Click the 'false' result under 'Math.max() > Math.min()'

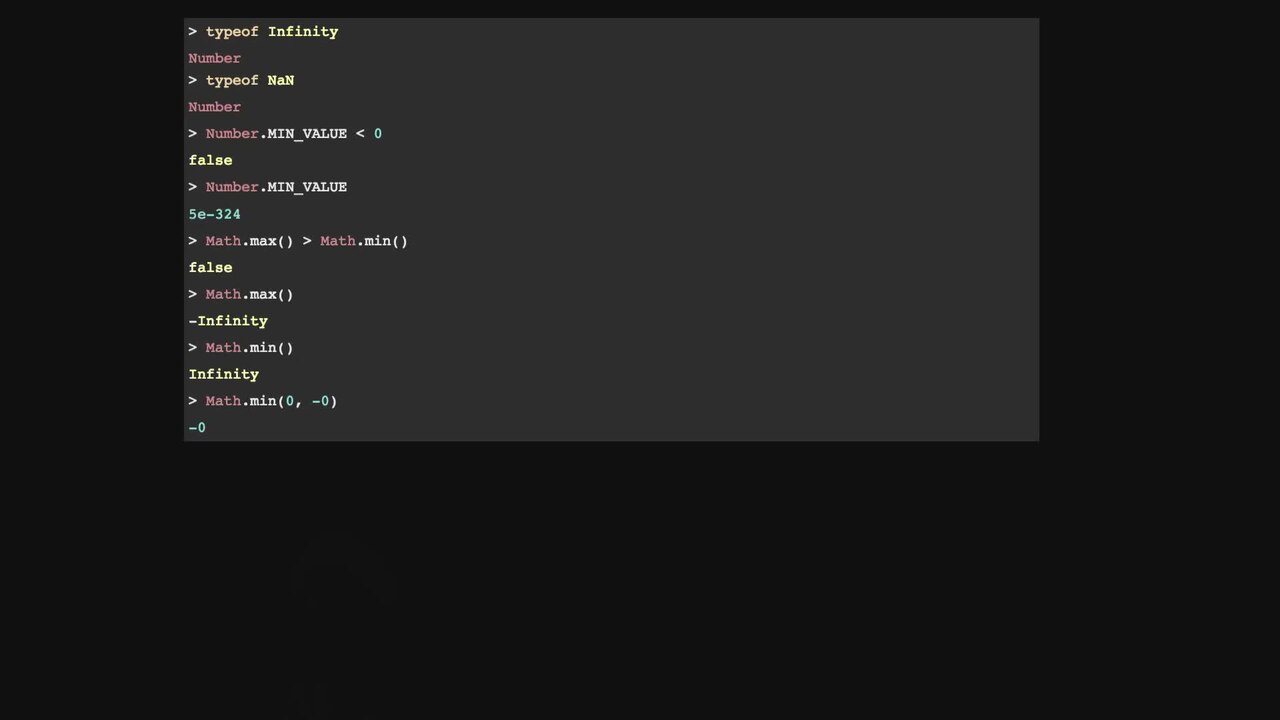tap(210, 268)
